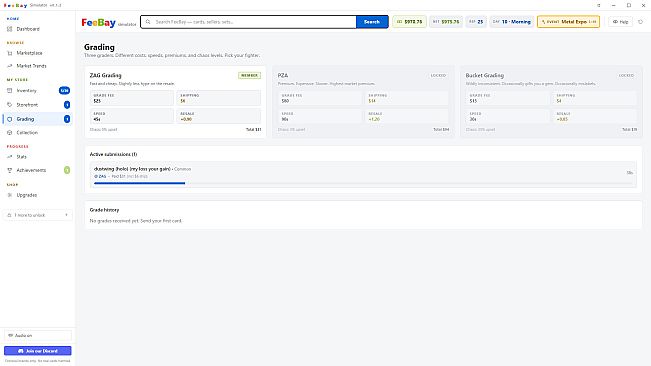Click the blue Search button
This screenshot has height=366, width=651.
(372, 22)
